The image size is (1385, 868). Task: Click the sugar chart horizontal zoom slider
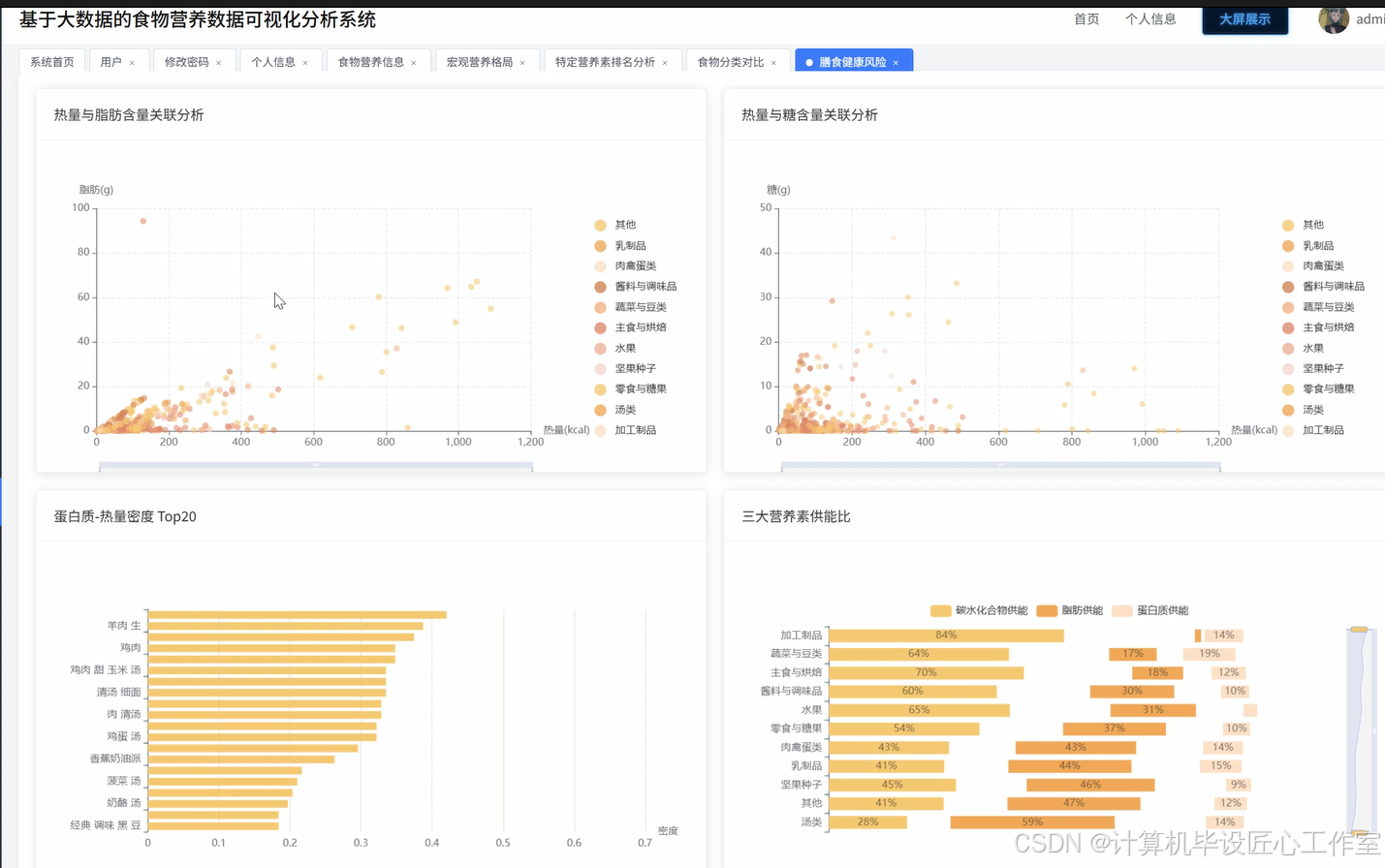[1001, 467]
